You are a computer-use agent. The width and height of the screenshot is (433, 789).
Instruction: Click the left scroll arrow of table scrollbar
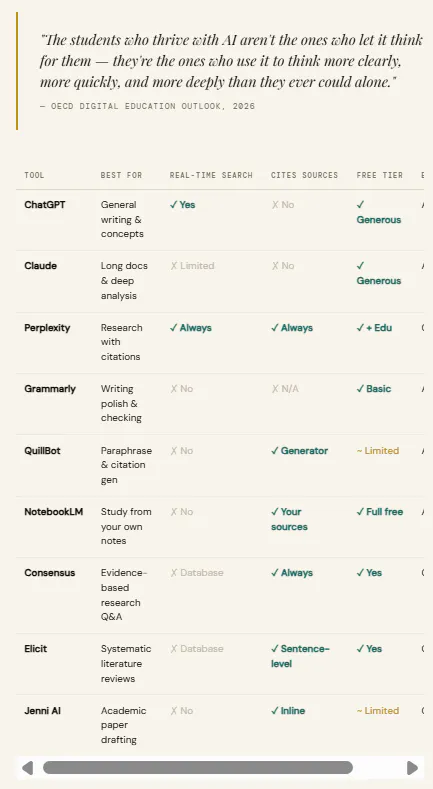[x=27, y=768]
